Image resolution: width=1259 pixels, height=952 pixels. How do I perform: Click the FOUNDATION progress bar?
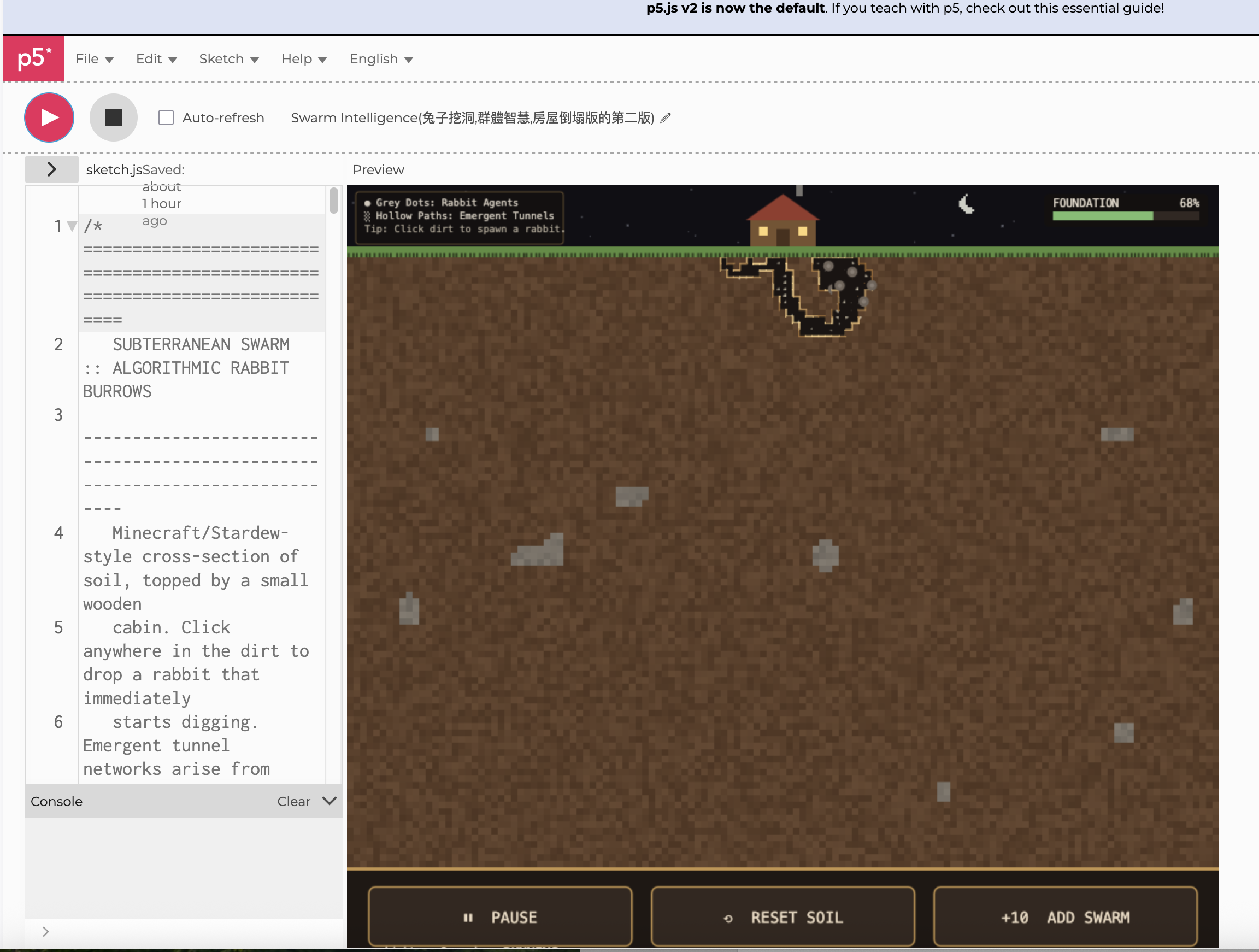[x=1125, y=216]
